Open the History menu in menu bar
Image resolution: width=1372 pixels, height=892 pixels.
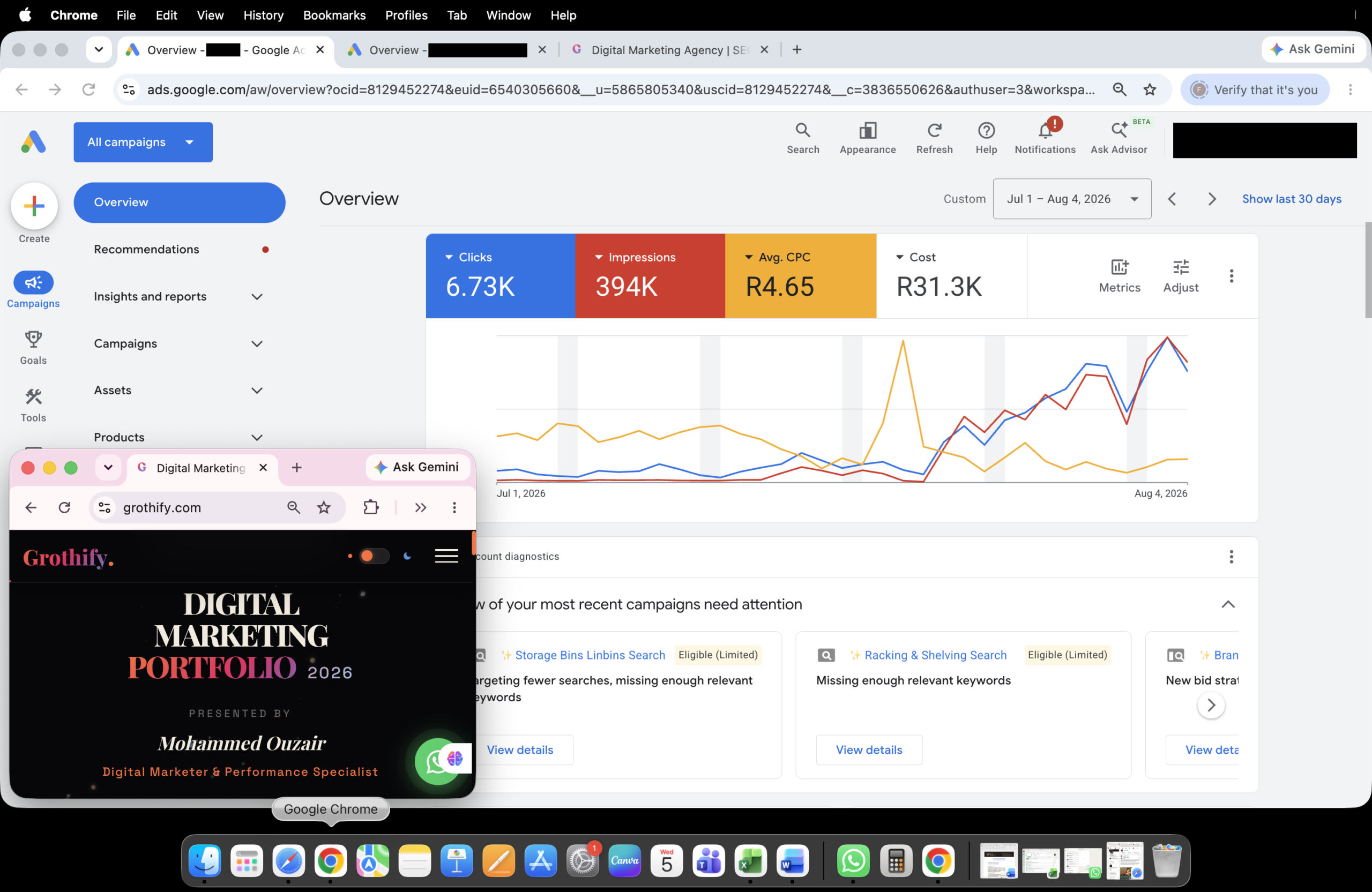(263, 15)
